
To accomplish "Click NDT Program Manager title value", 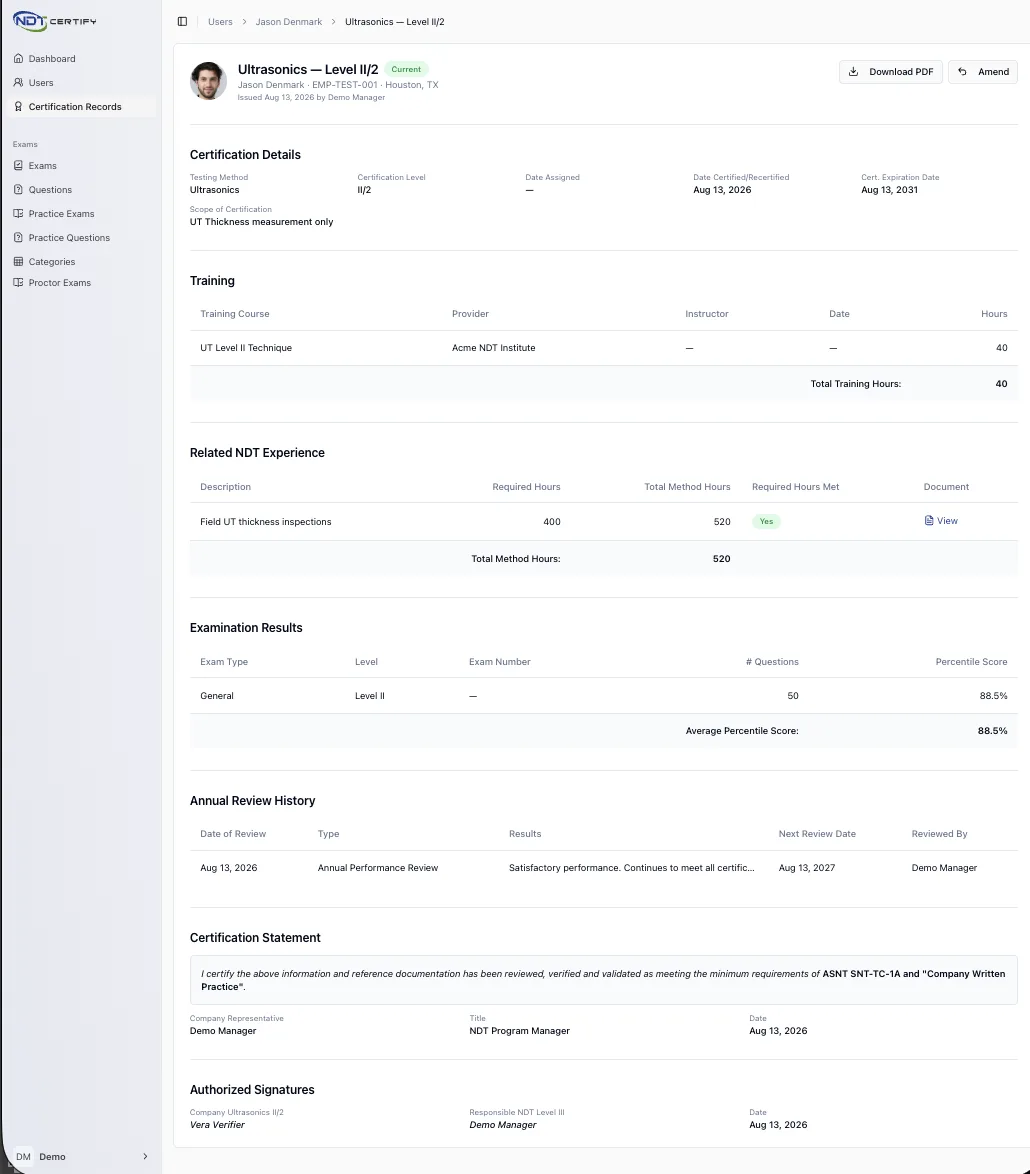I will 519,1031.
